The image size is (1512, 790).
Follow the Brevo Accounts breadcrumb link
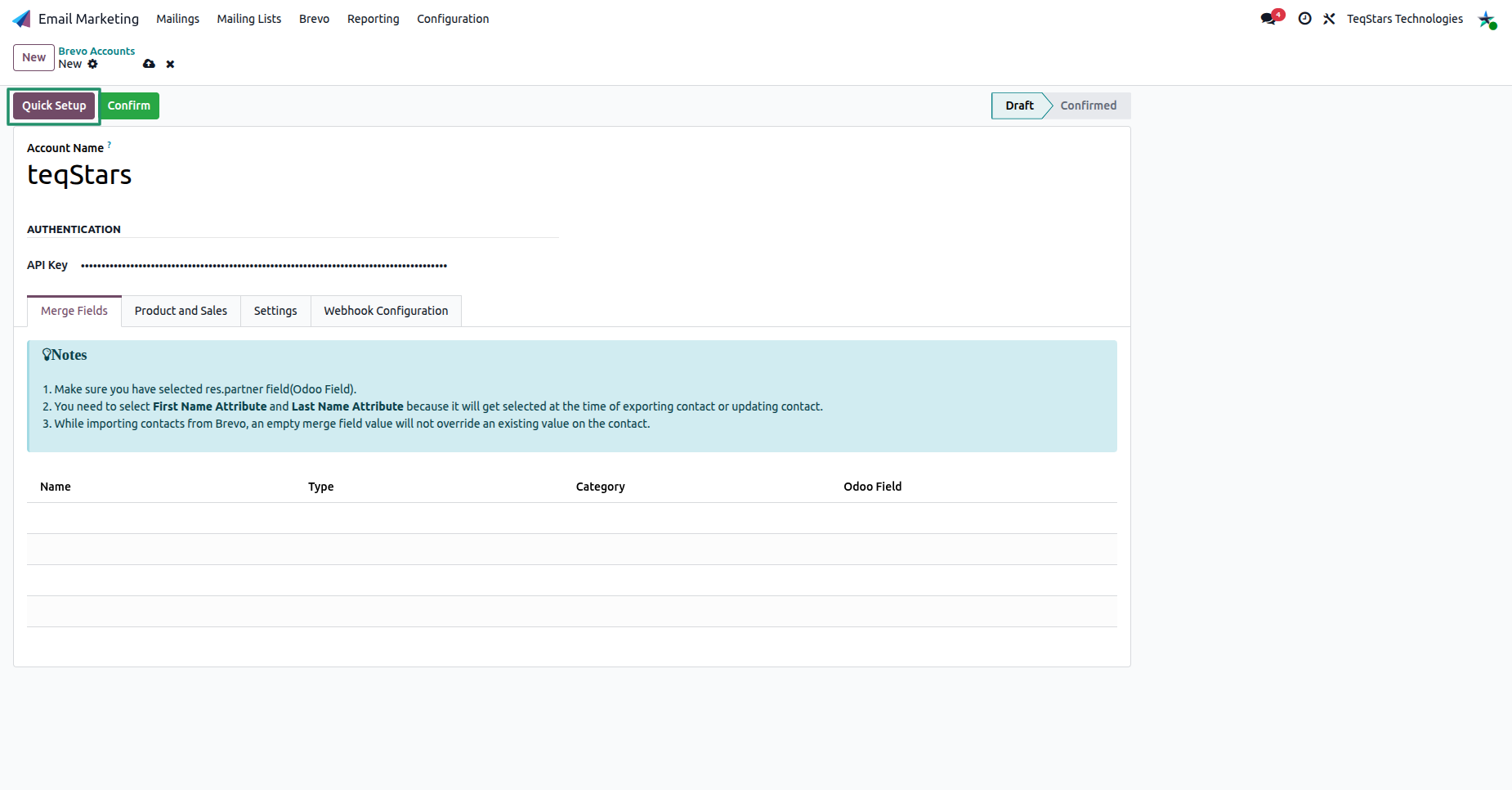click(x=96, y=51)
